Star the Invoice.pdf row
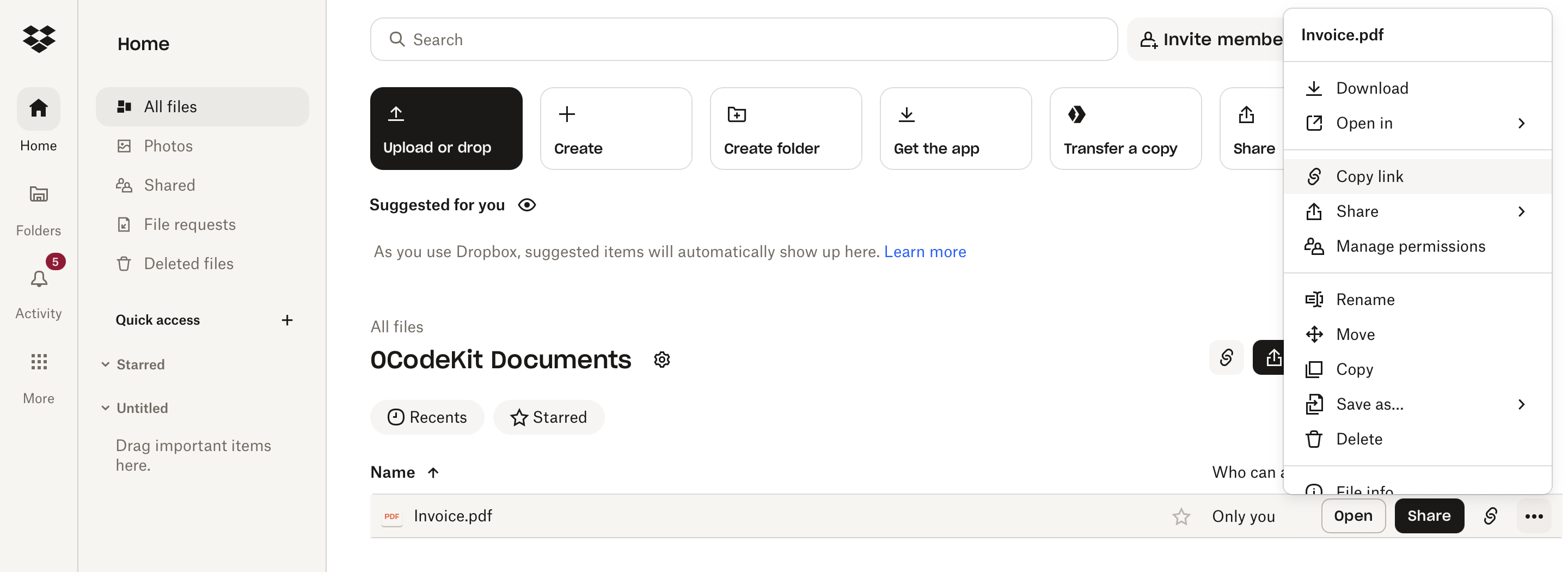The image size is (1568, 572). (1181, 516)
